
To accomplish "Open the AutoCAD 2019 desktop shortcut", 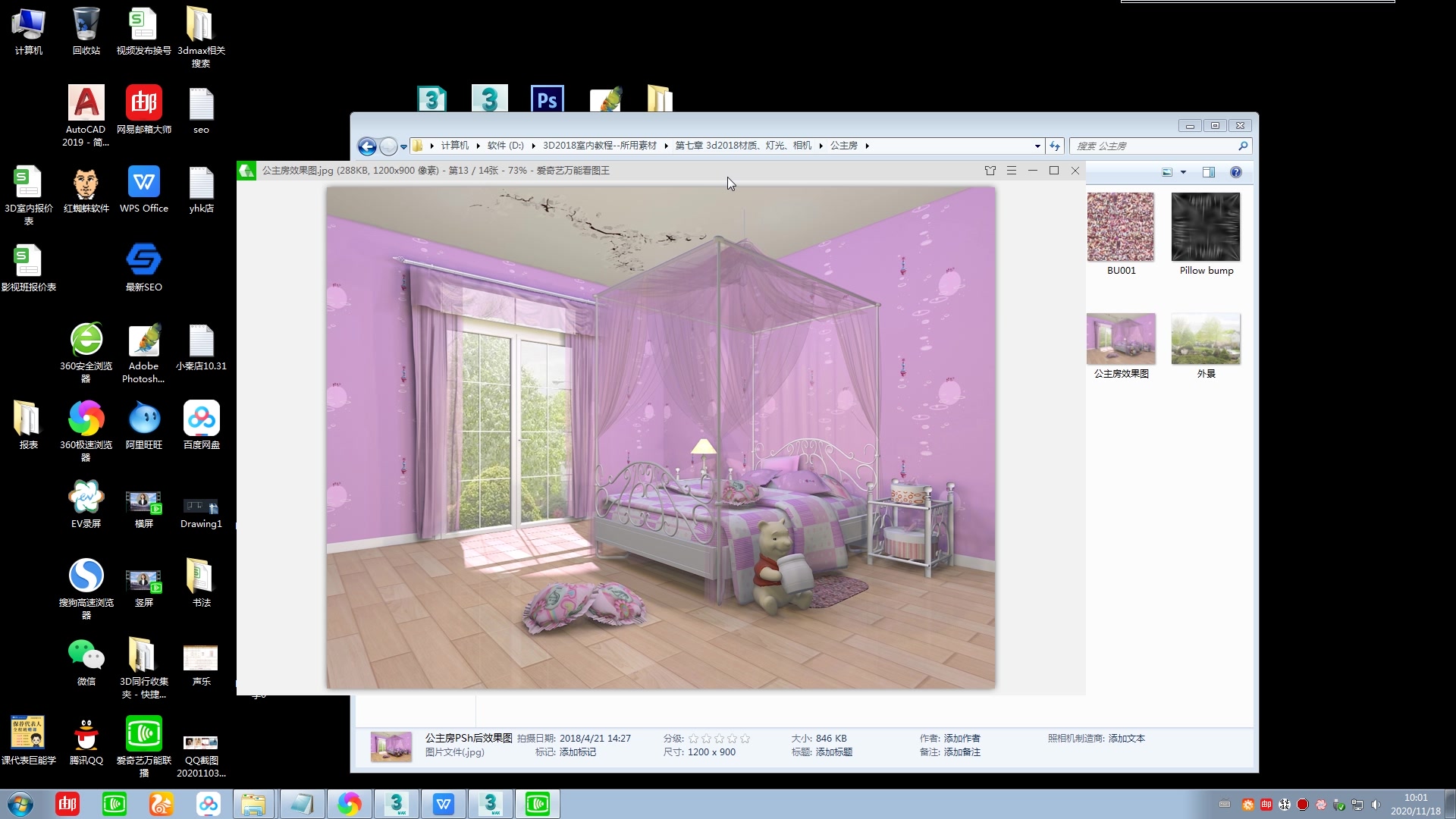I will pyautogui.click(x=86, y=102).
